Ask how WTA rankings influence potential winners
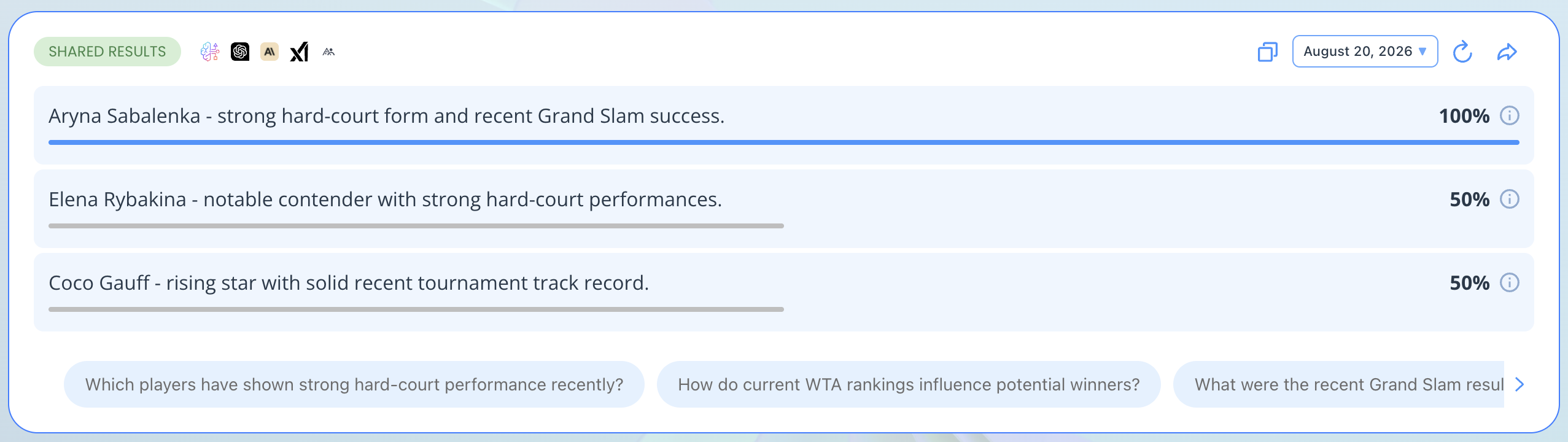Viewport: 1568px width, 442px height. click(x=909, y=384)
